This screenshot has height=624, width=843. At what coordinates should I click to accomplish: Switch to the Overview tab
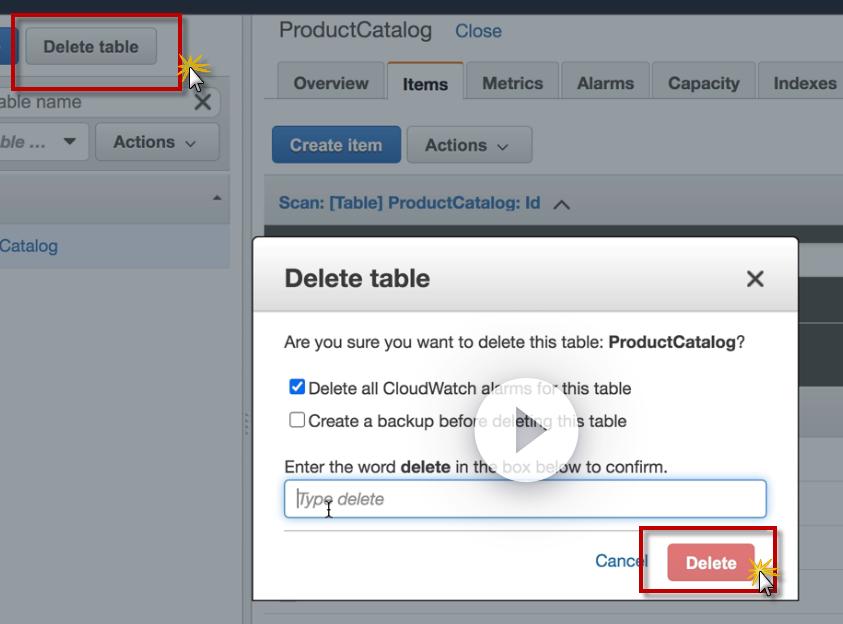point(330,83)
